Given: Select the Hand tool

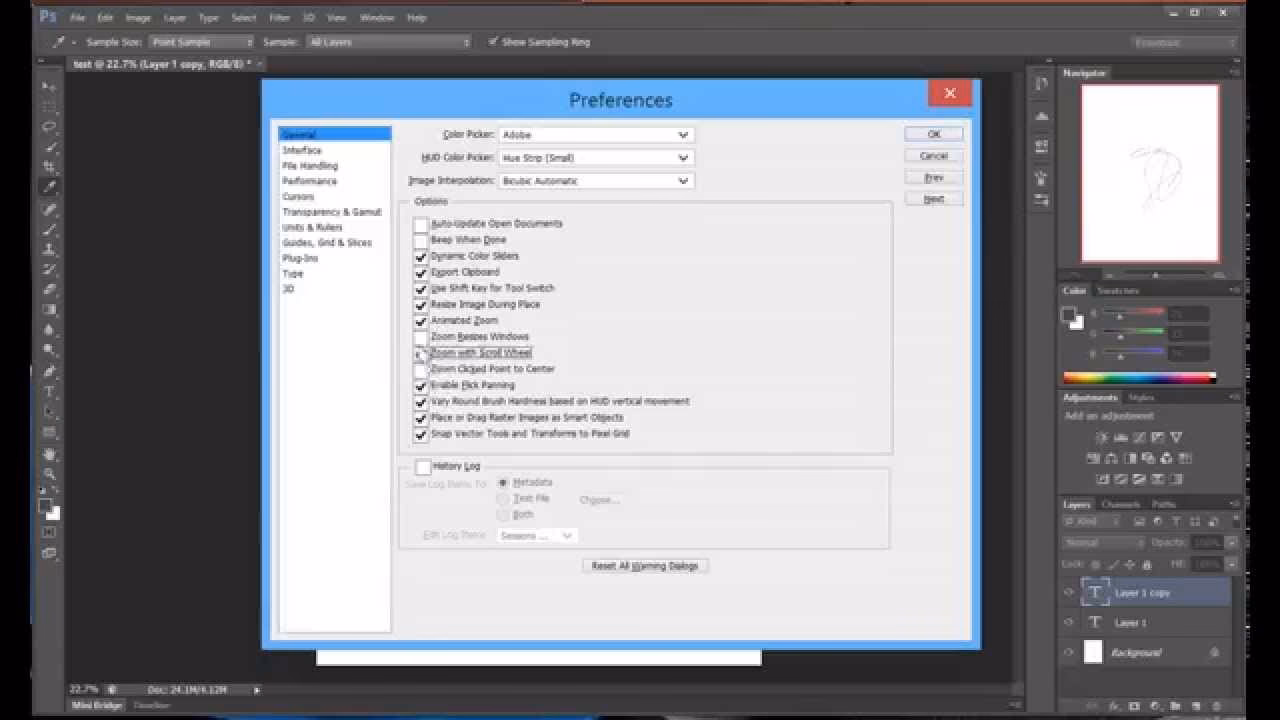Looking at the screenshot, I should pyautogui.click(x=49, y=453).
